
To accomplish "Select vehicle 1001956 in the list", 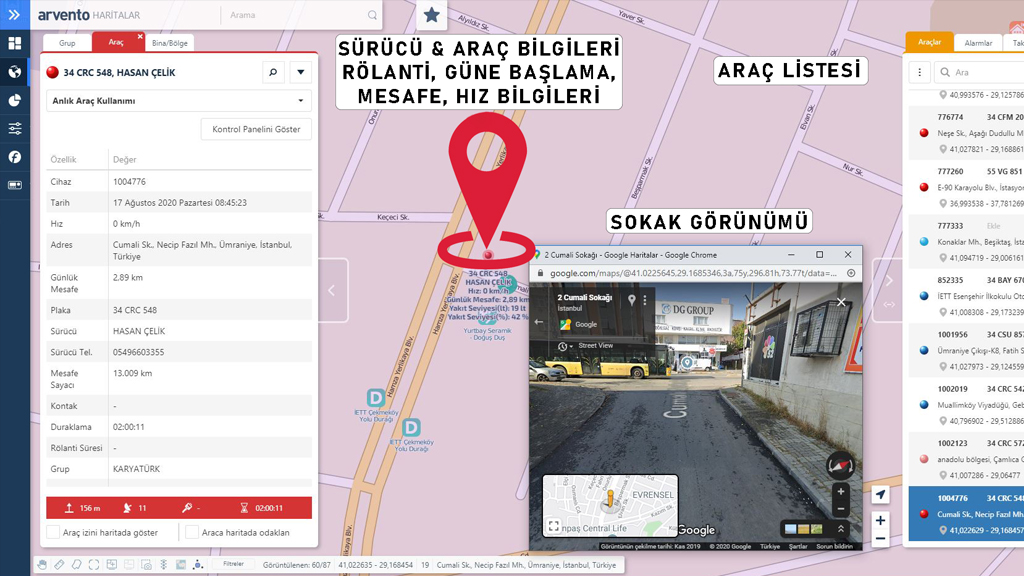I will 966,351.
